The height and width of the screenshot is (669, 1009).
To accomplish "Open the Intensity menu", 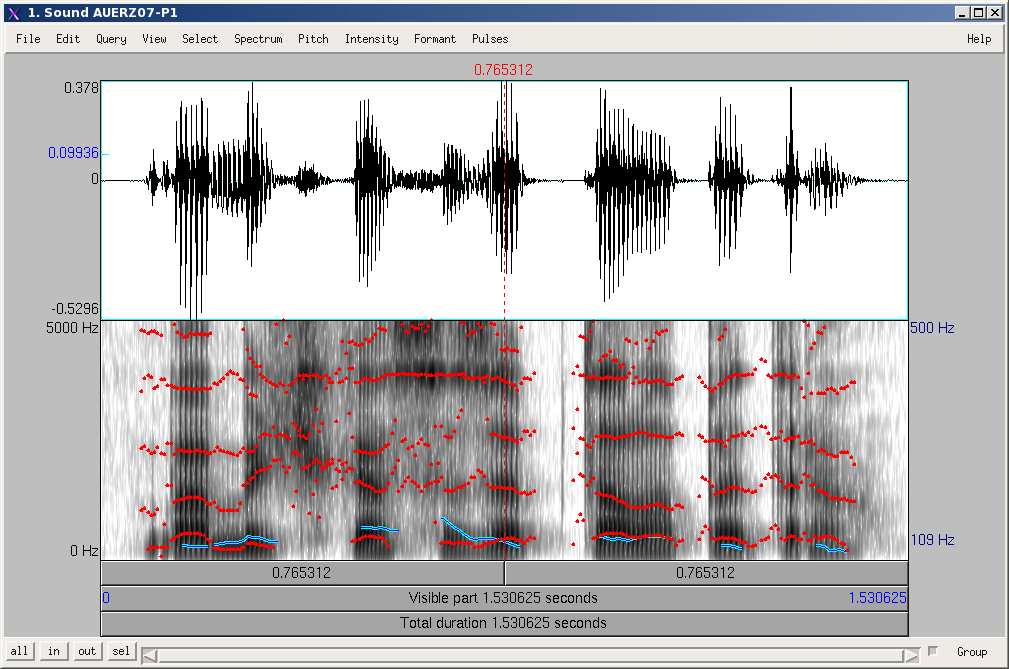I will [x=371, y=39].
